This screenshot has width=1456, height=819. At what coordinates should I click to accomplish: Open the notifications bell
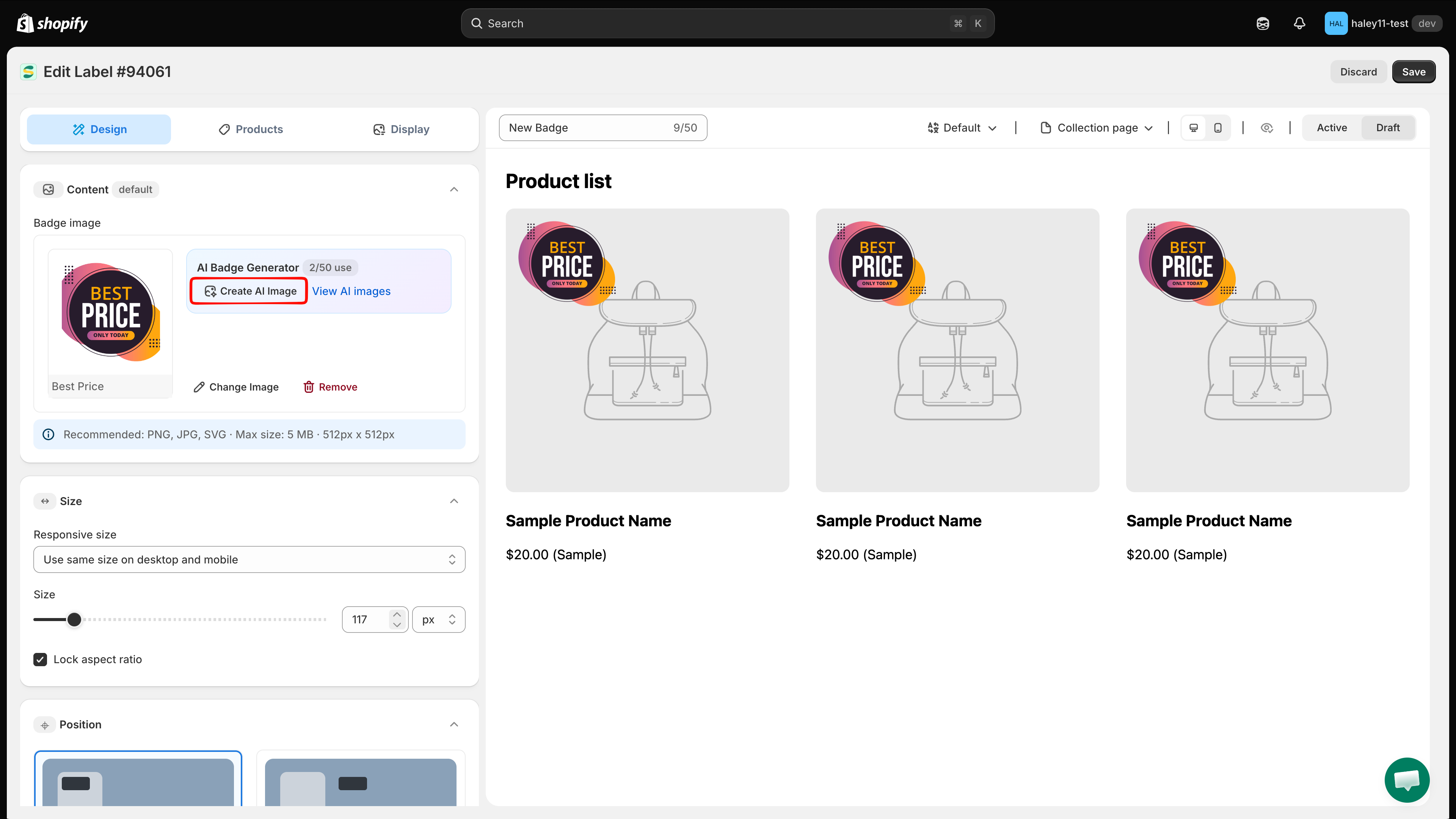pyautogui.click(x=1299, y=23)
